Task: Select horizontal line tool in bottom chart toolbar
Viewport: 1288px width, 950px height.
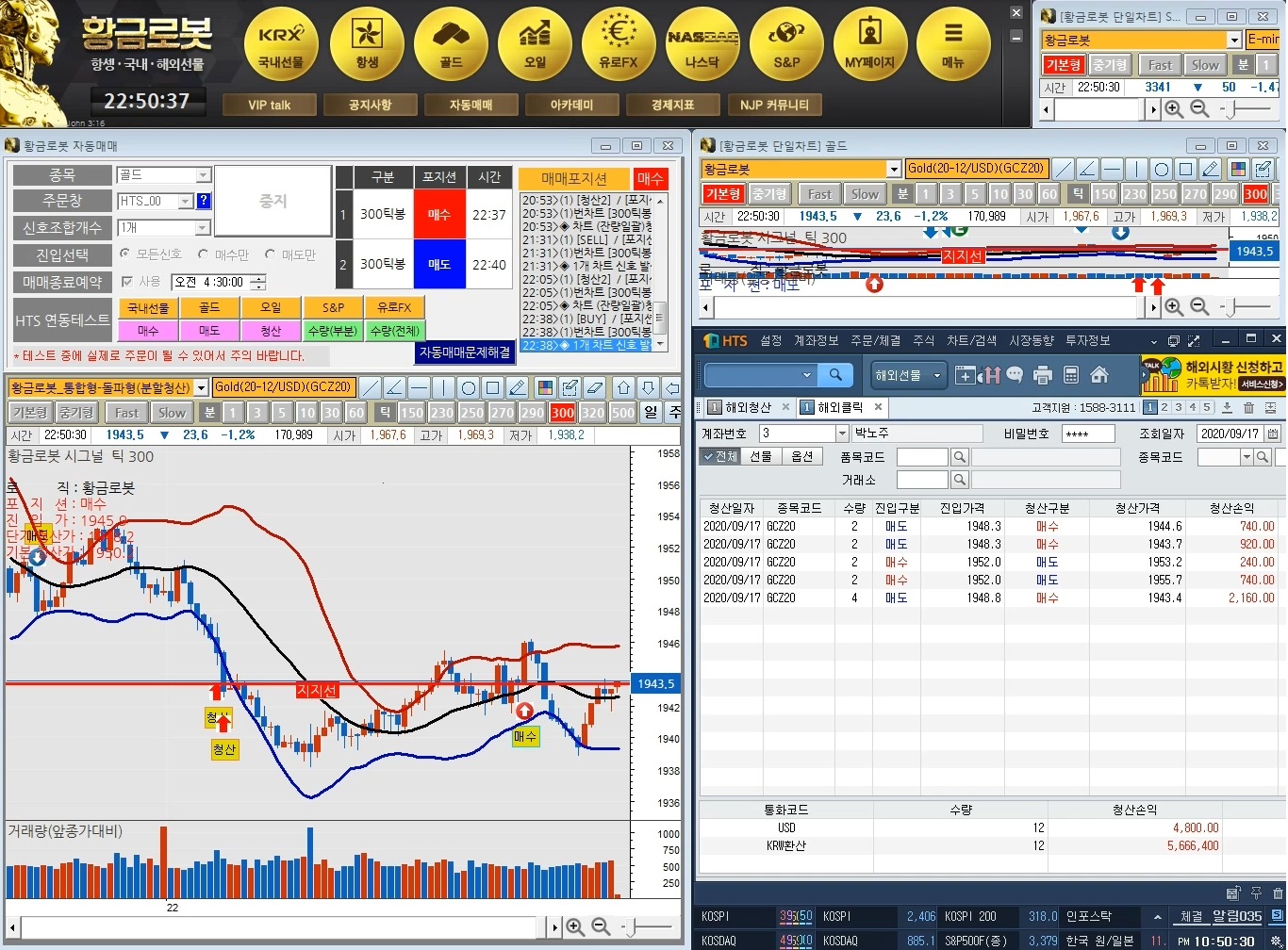Action: pos(420,387)
